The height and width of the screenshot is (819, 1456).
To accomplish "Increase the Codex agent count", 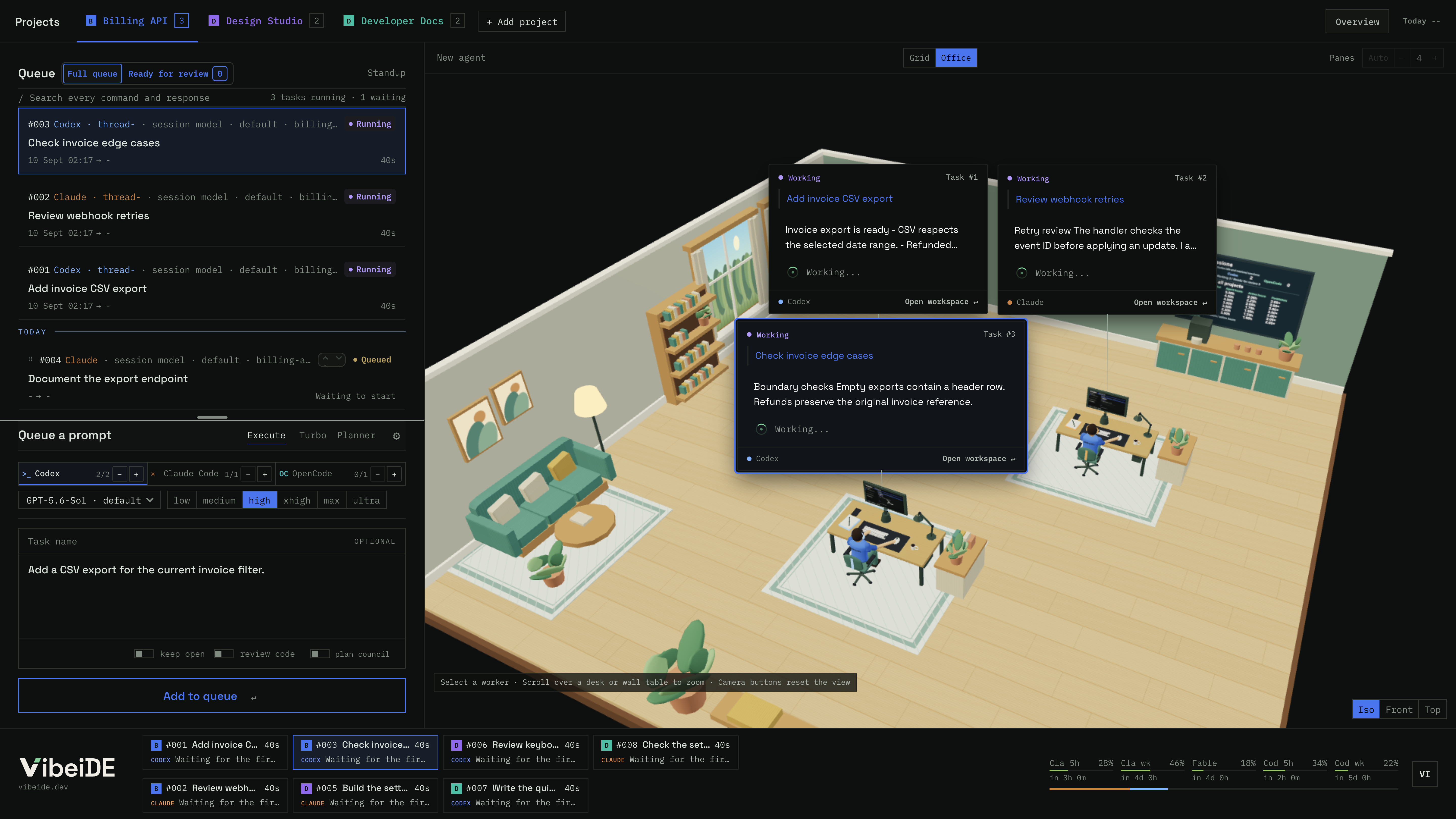I will (136, 474).
